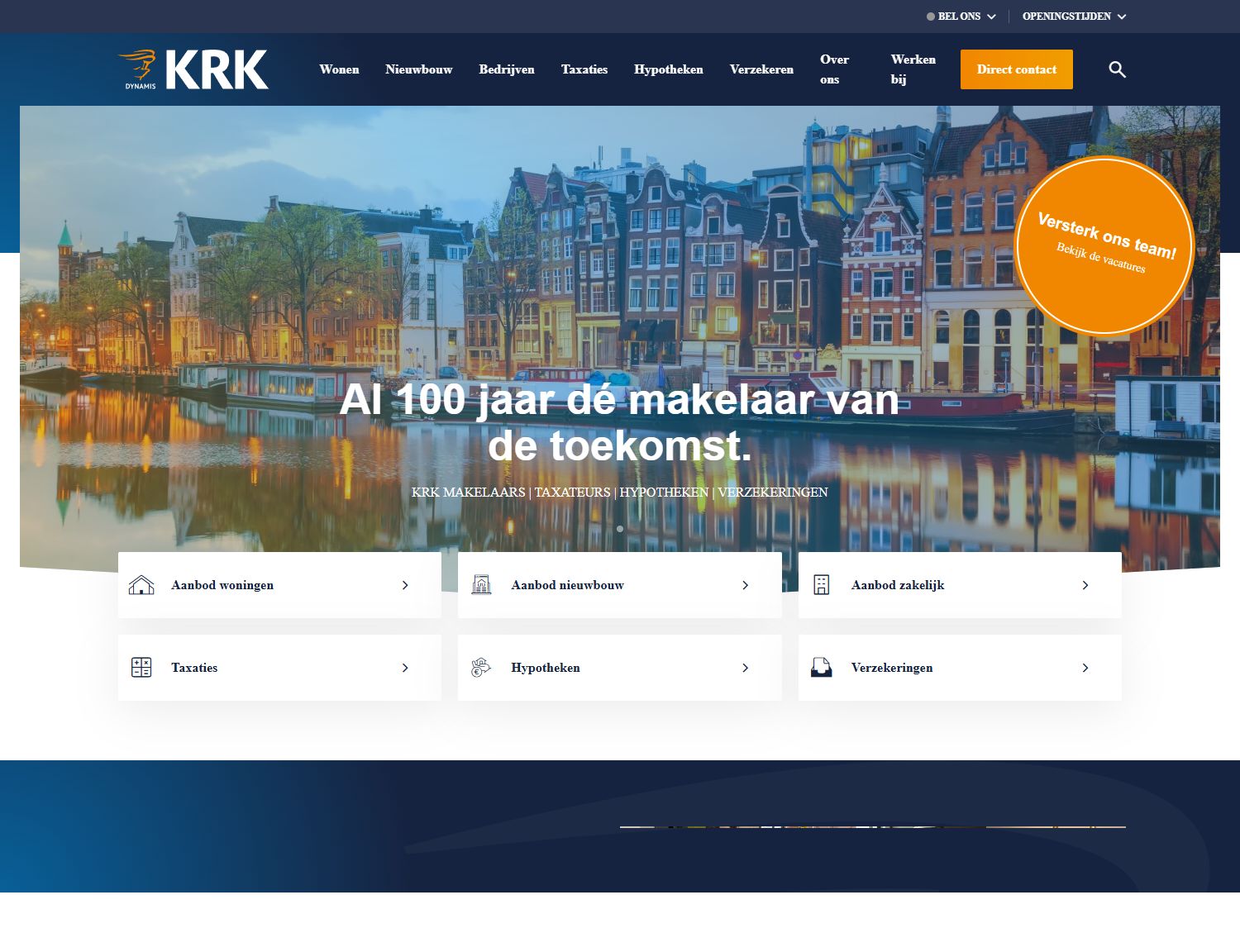1240x952 pixels.
Task: Open the search magnifier icon
Action: (1118, 69)
